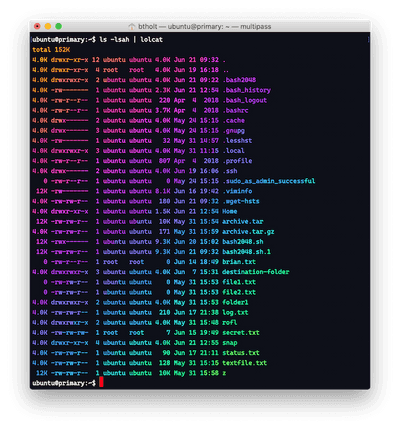This screenshot has height=429, width=400.
Task: Click the '.bashrc' file entry
Action: [x=235, y=110]
